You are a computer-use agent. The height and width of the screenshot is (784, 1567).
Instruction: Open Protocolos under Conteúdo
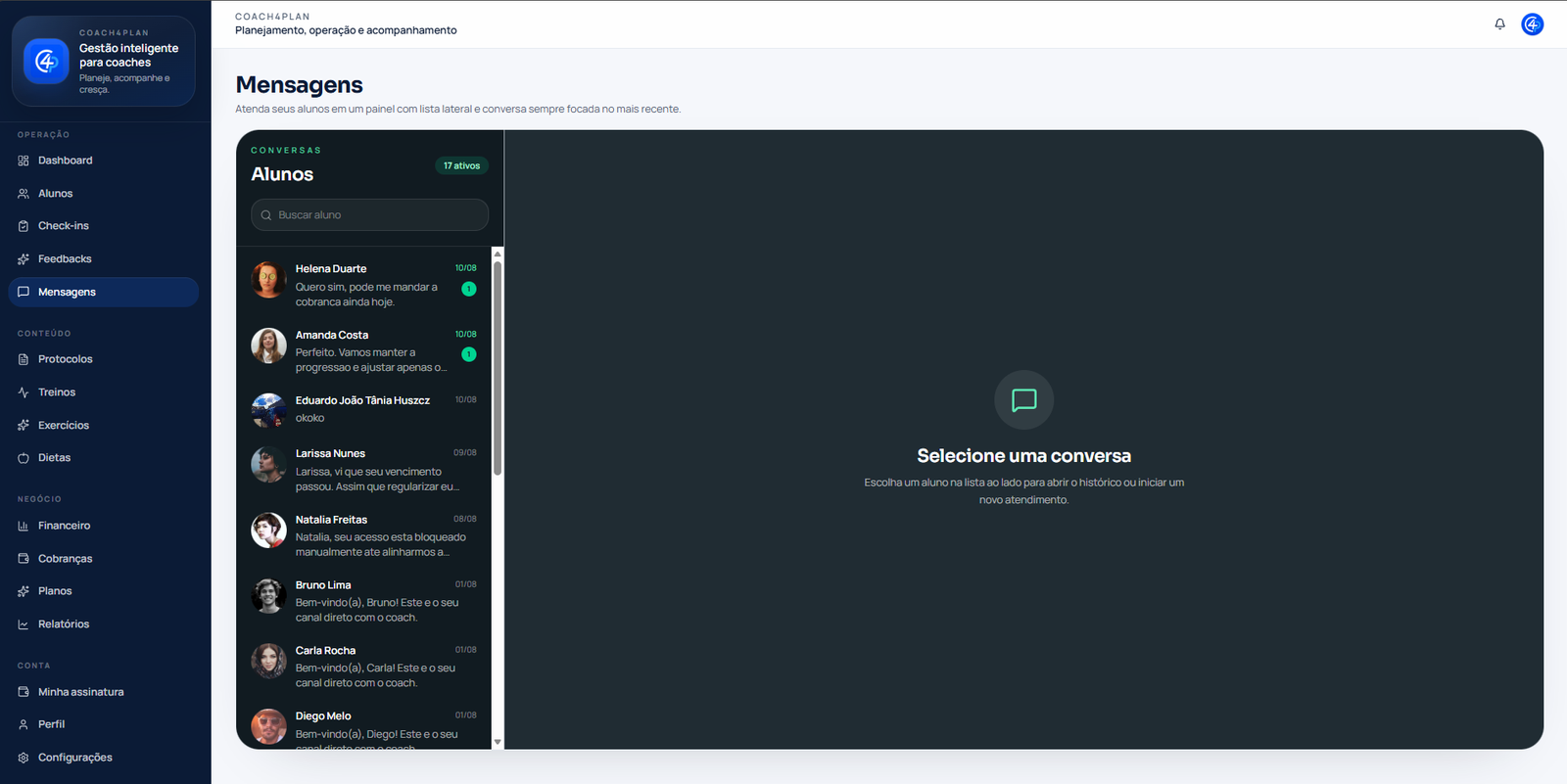[x=104, y=359]
